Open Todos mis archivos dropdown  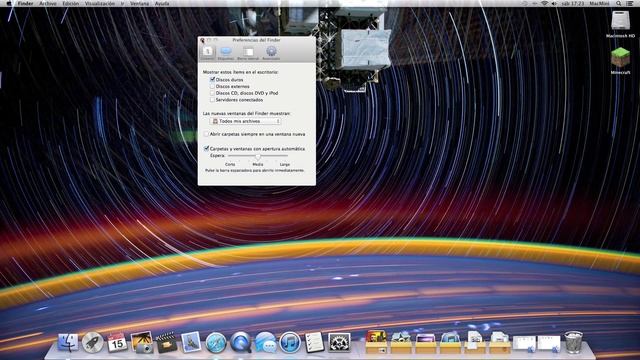click(x=245, y=121)
